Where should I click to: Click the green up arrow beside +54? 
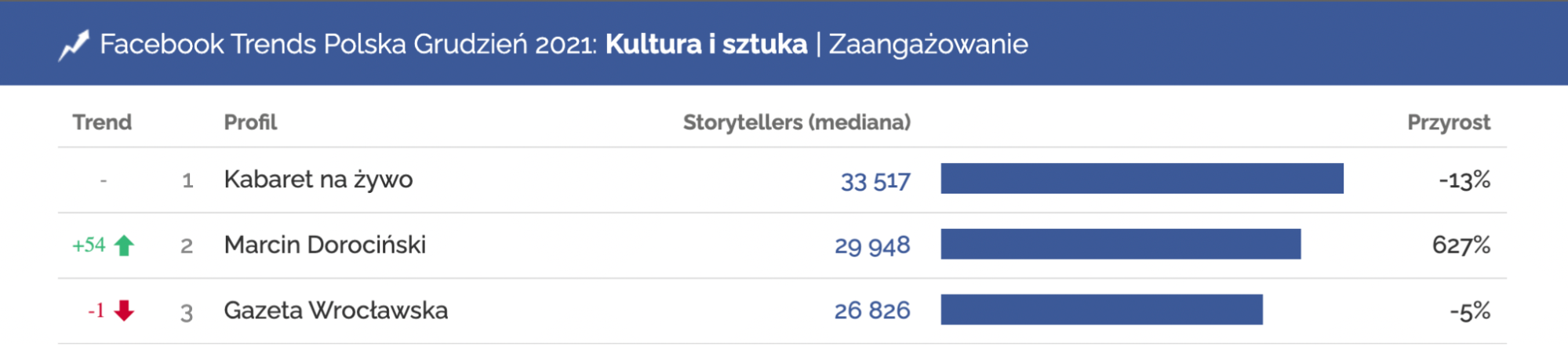[124, 246]
